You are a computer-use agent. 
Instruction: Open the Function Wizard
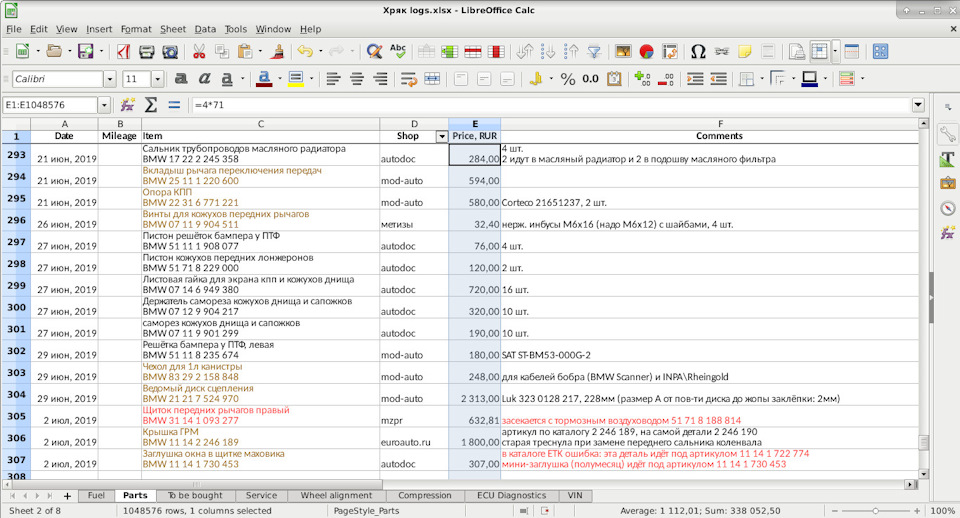tap(127, 105)
